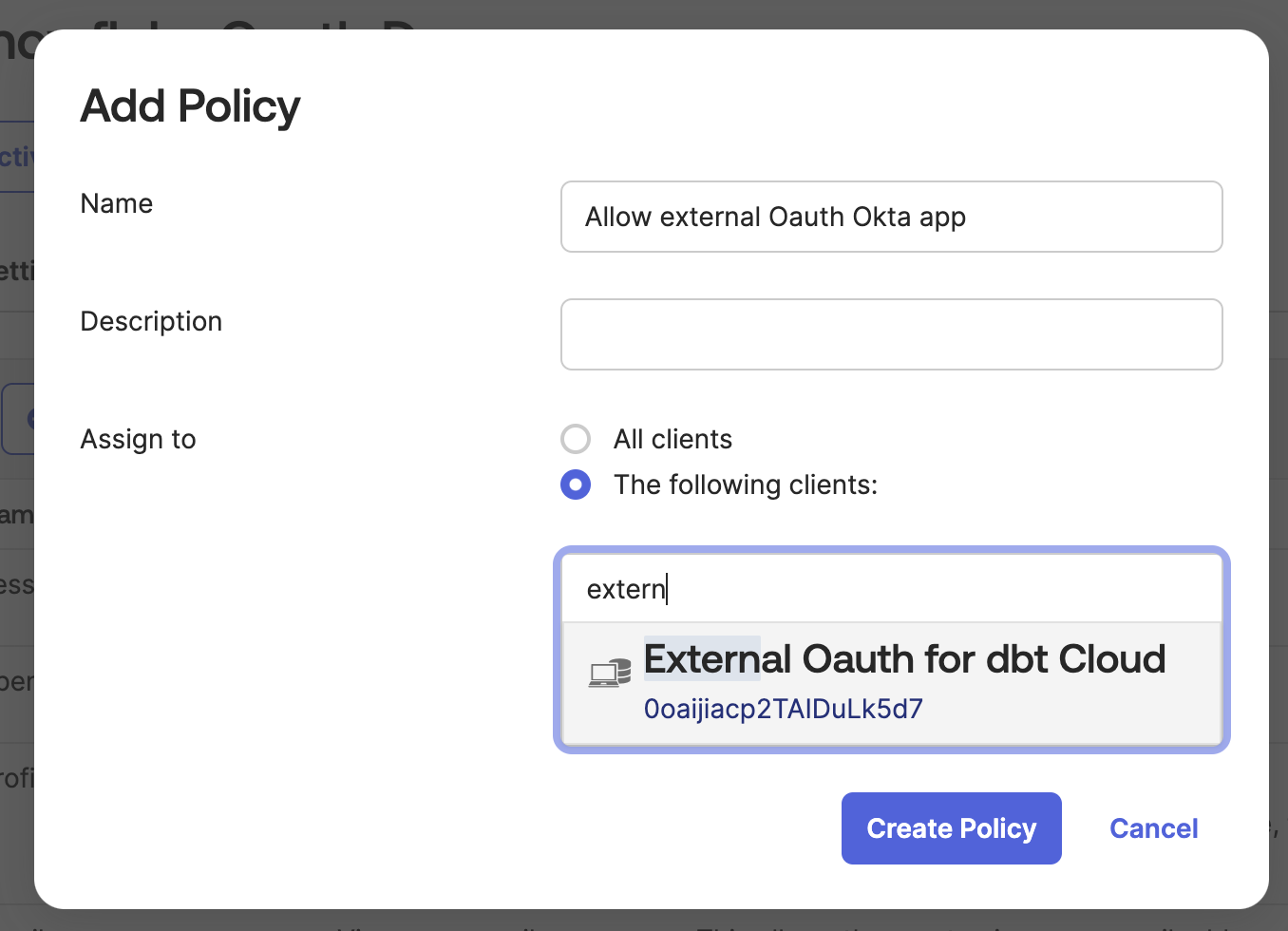The image size is (1288, 931).
Task: Click the Assign to label
Action: point(138,439)
